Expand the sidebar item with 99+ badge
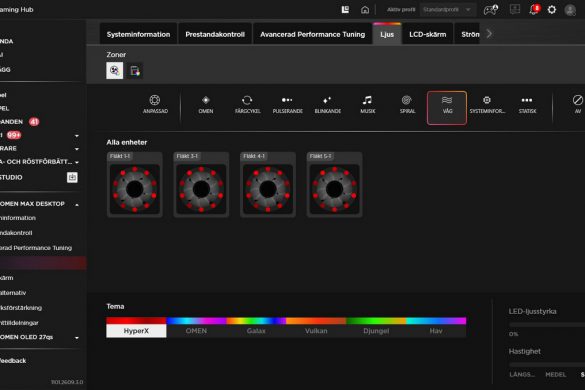The height and width of the screenshot is (390, 585). [x=76, y=135]
